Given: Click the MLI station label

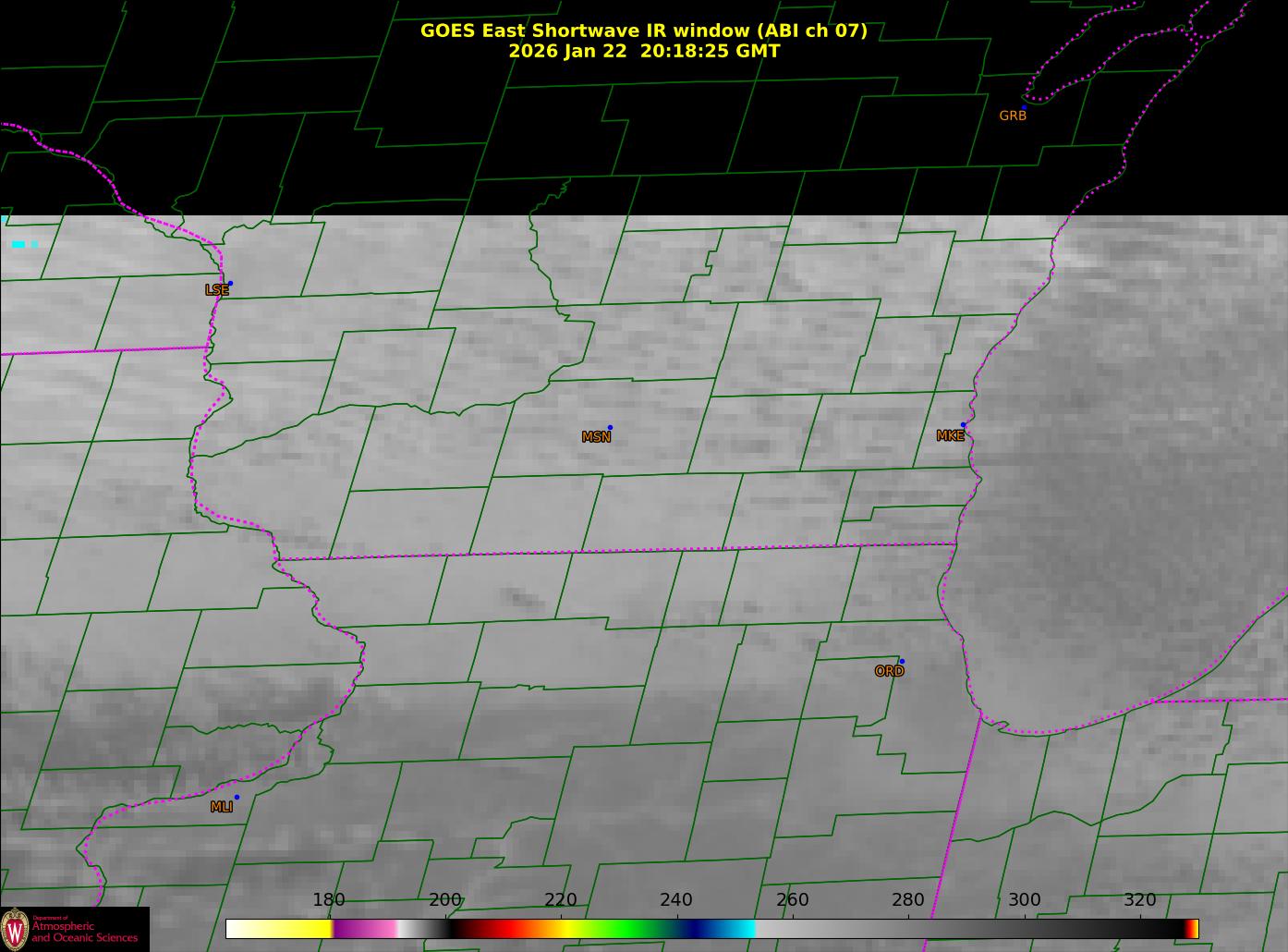Looking at the screenshot, I should [222, 807].
